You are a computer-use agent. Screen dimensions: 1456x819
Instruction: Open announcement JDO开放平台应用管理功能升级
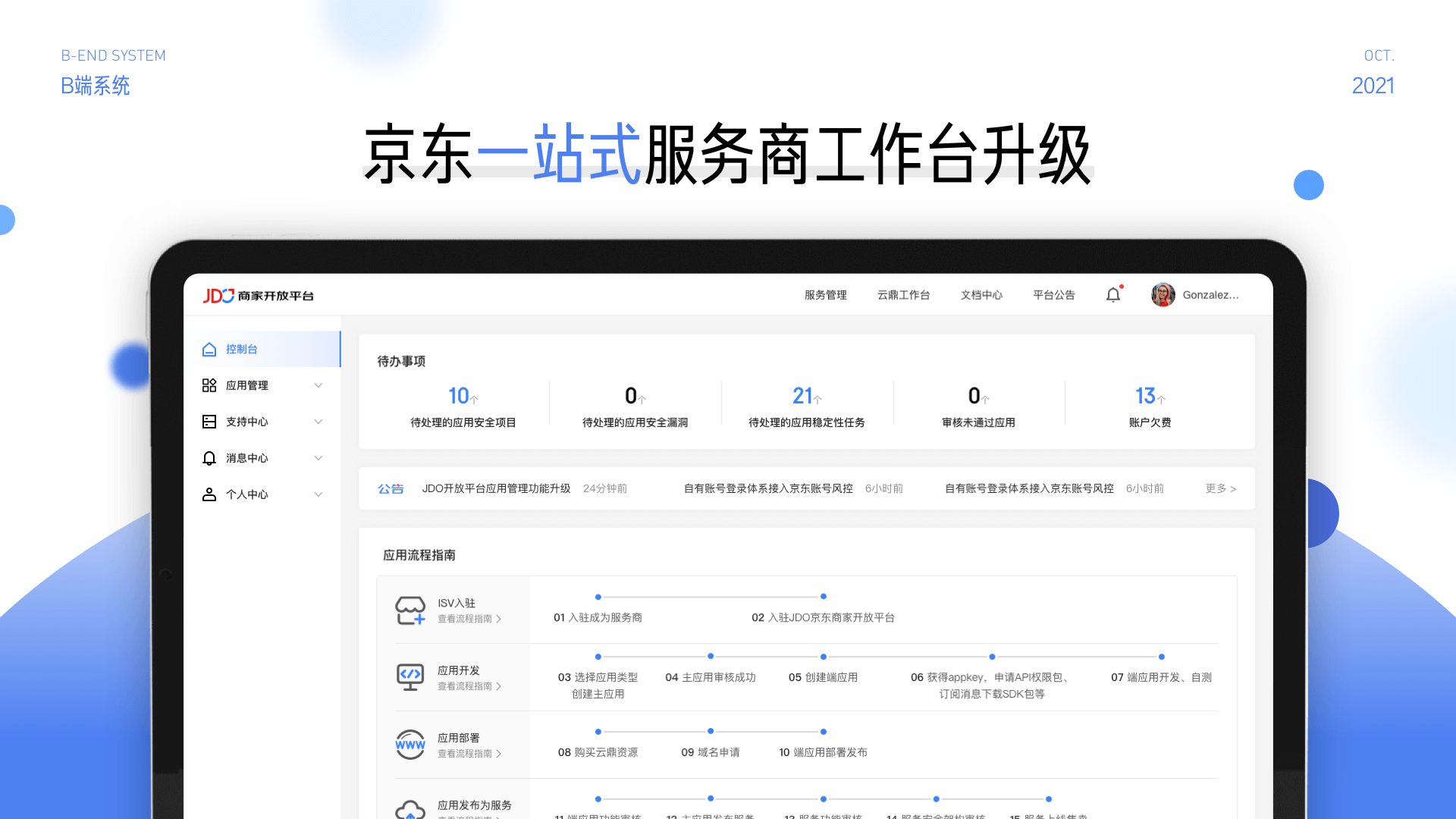pos(496,488)
